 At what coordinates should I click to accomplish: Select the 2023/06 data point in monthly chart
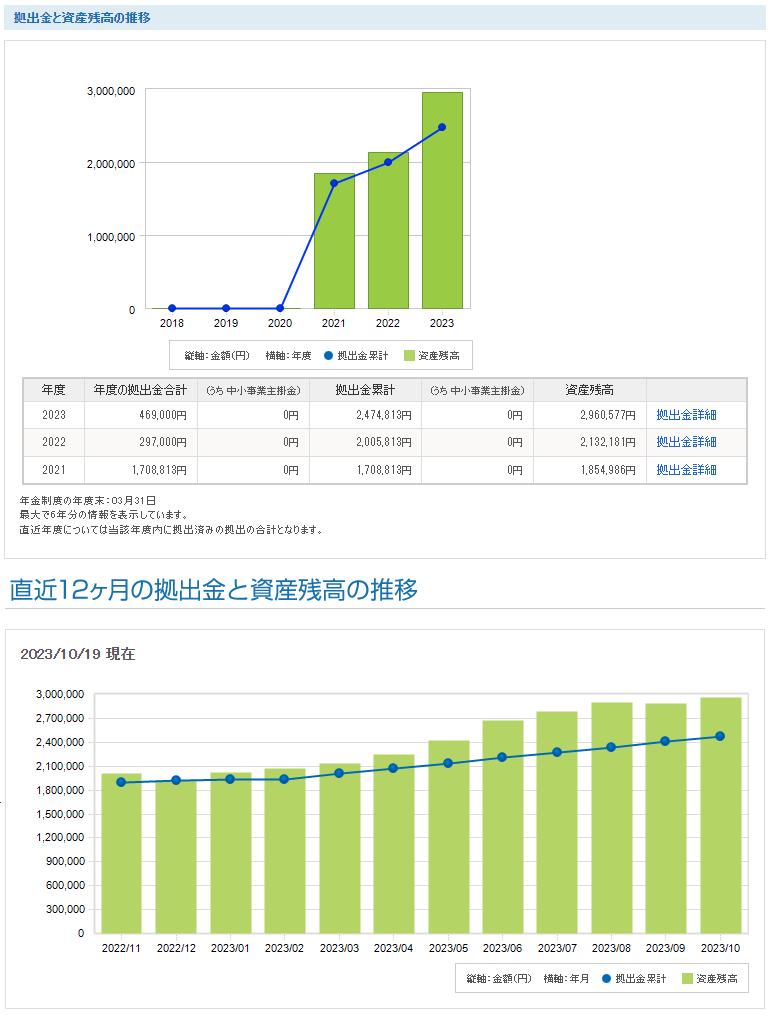pos(503,757)
